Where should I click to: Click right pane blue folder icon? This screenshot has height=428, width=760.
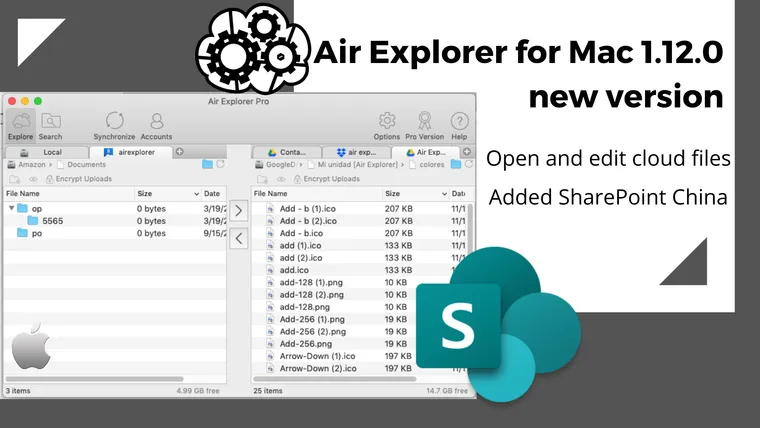(456, 164)
